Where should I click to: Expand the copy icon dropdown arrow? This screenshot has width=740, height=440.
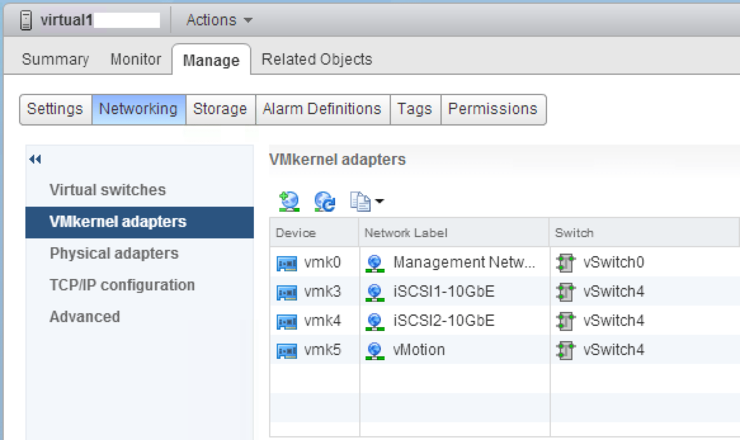(x=379, y=202)
